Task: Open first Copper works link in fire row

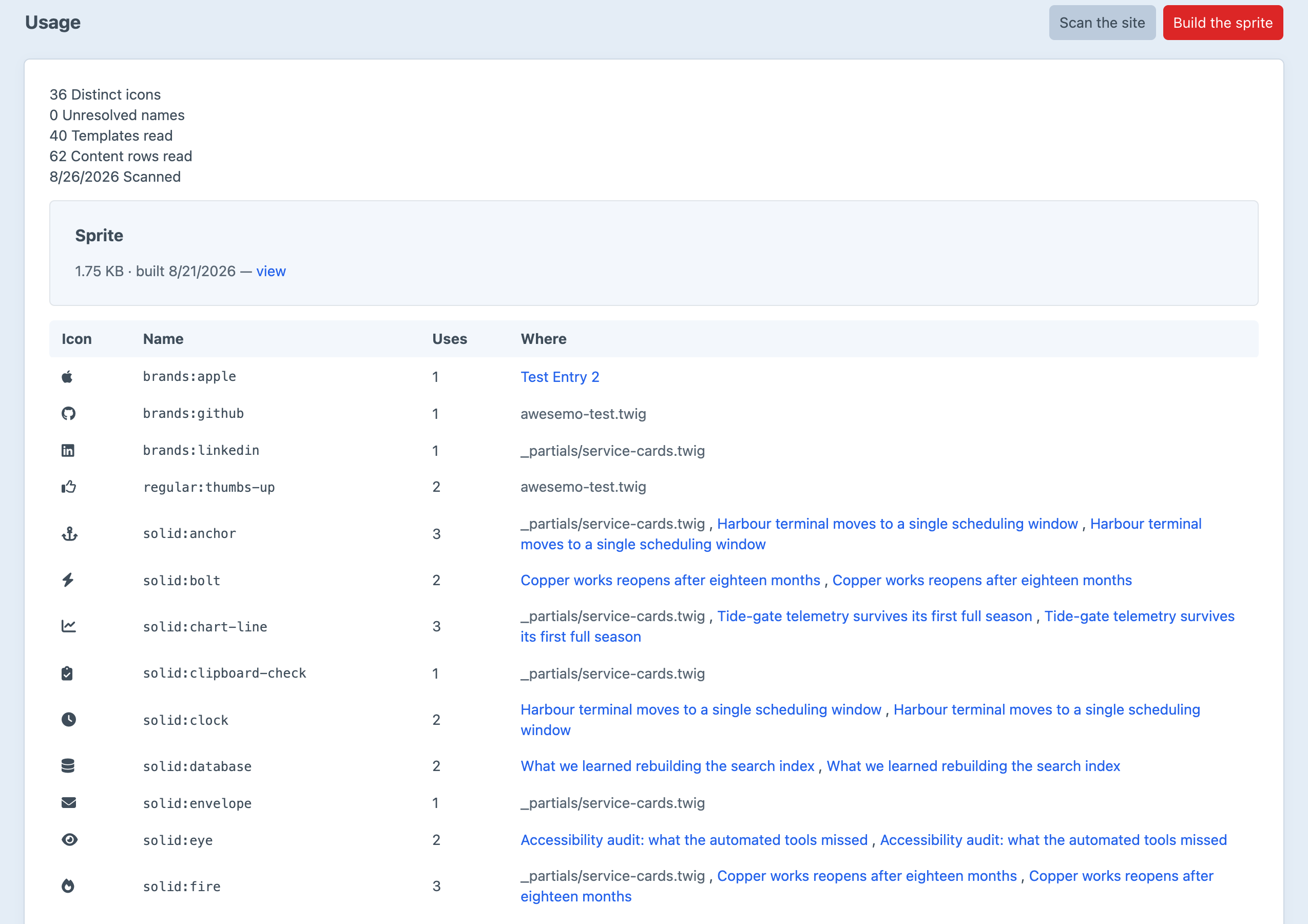Action: [x=867, y=876]
